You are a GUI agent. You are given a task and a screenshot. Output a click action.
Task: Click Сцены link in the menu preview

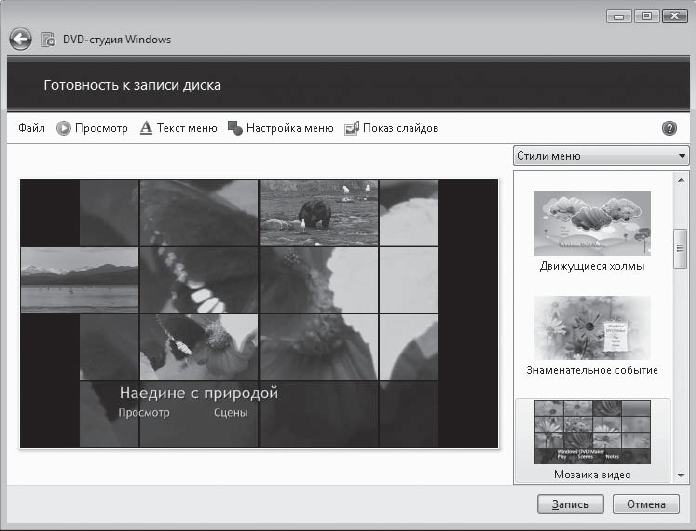point(231,413)
